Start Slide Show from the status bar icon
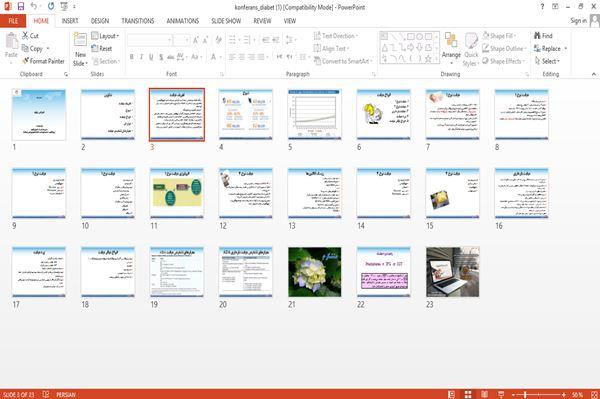This screenshot has width=600, height=399. (x=501, y=394)
